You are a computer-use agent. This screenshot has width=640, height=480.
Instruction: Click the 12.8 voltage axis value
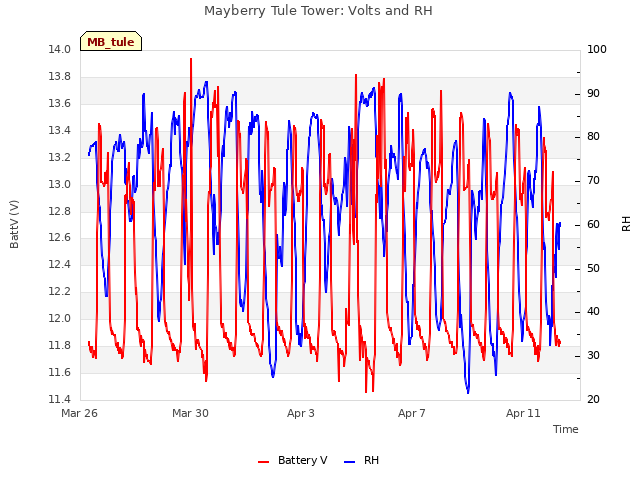[x=60, y=211]
